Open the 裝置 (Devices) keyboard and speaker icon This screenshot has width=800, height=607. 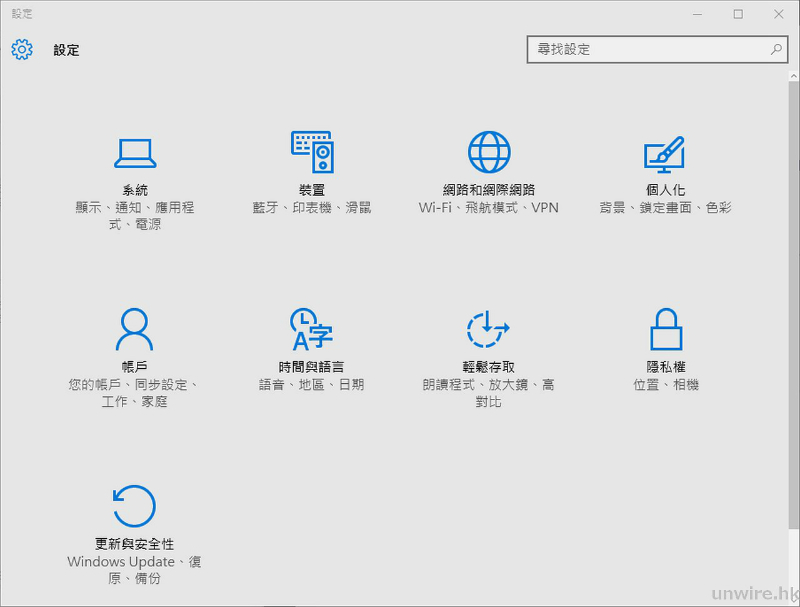[x=312, y=152]
